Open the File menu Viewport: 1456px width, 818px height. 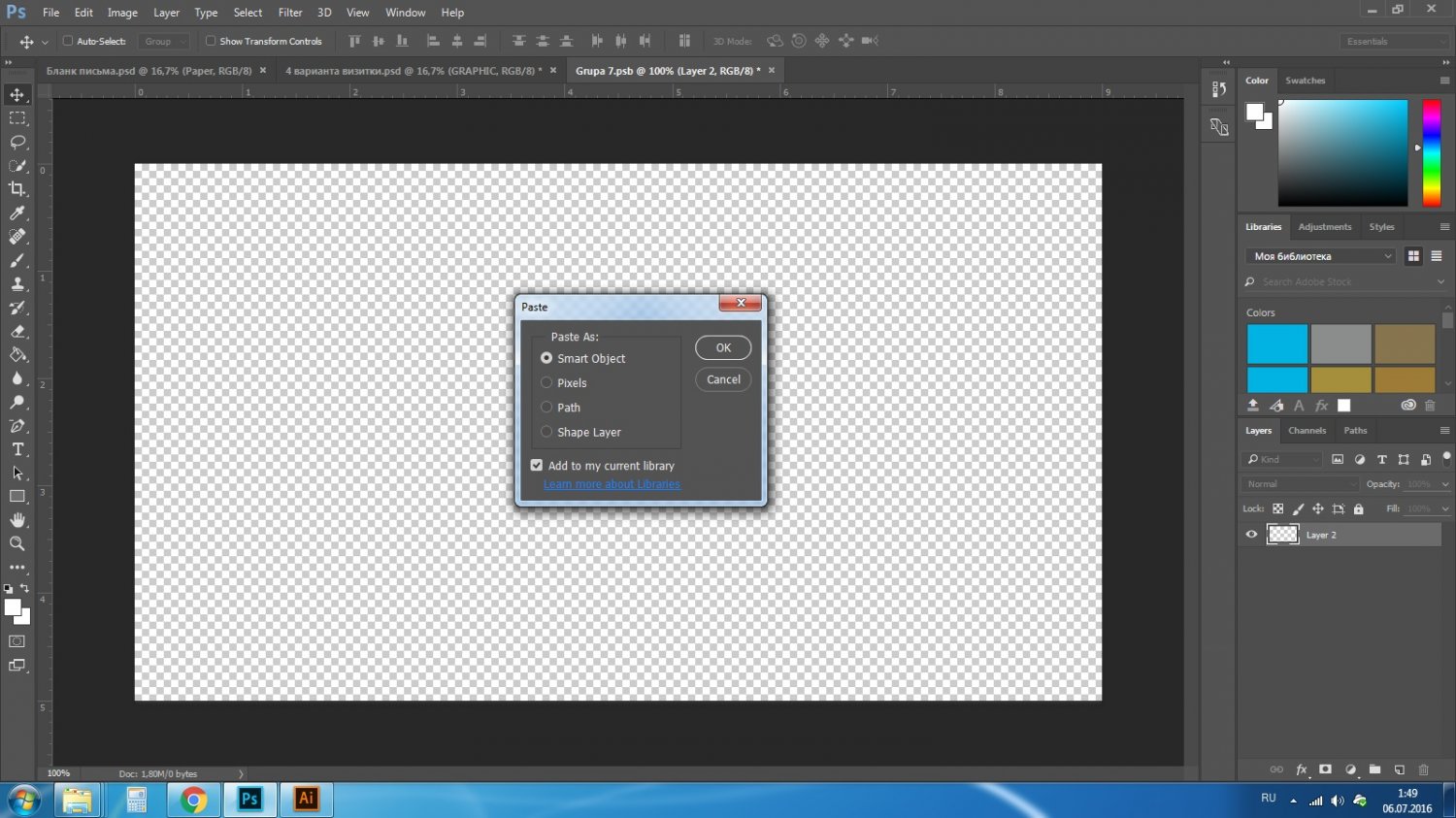50,13
